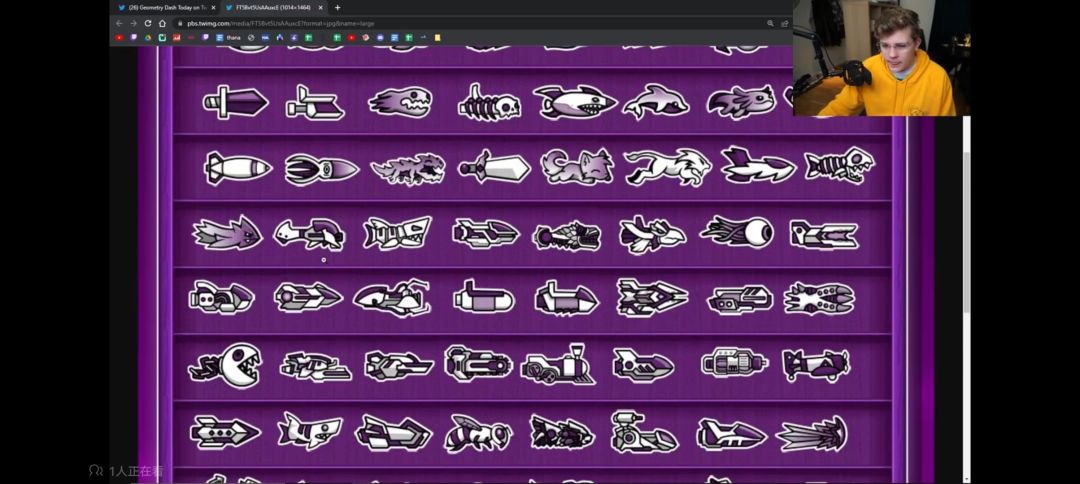Screen dimensions: 1080x484
Task: Click the steam locomotive ship icon
Action: [x=558, y=365]
